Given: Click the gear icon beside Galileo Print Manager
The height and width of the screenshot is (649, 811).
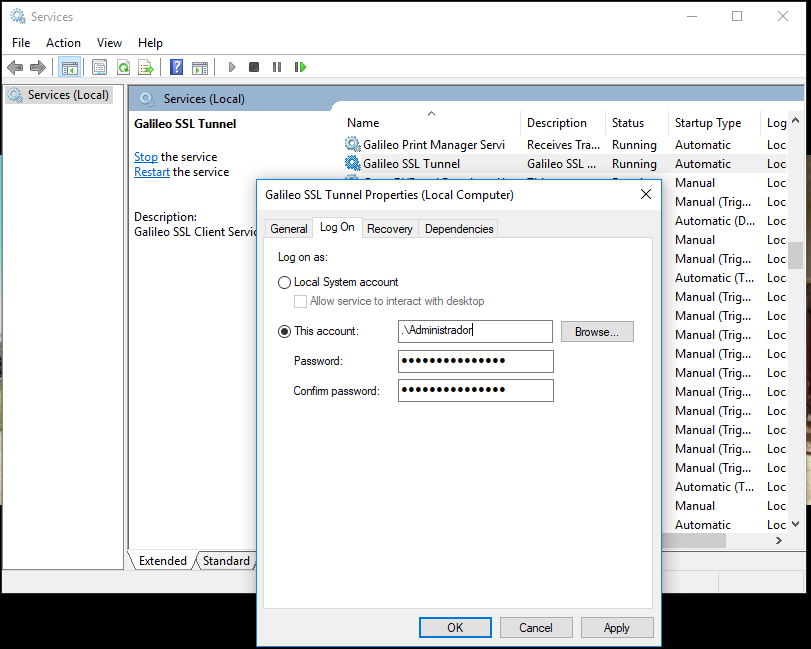Looking at the screenshot, I should tap(353, 144).
